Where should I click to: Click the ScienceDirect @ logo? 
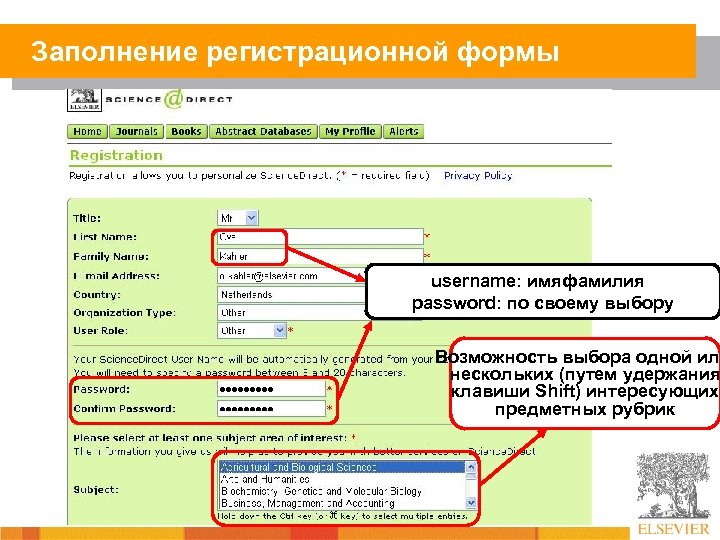click(169, 99)
